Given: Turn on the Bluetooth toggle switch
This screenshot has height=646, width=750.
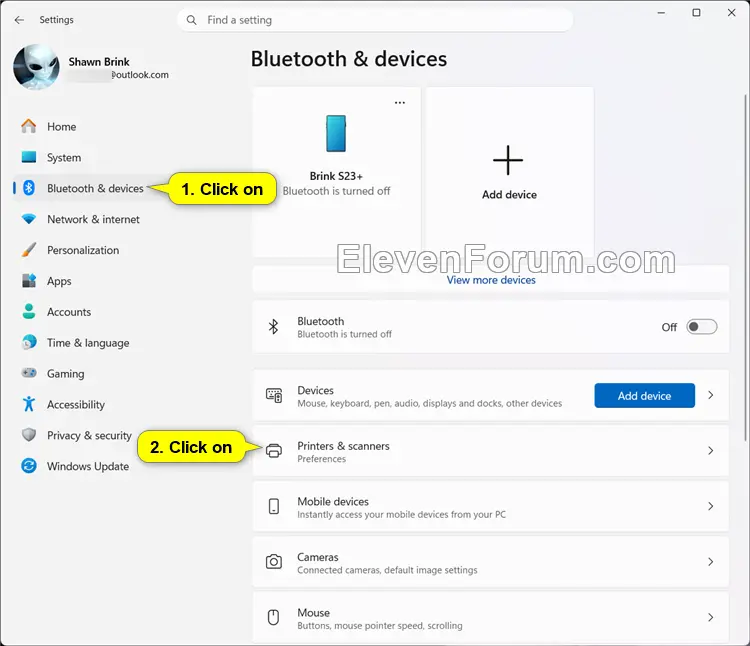Looking at the screenshot, I should 702,327.
